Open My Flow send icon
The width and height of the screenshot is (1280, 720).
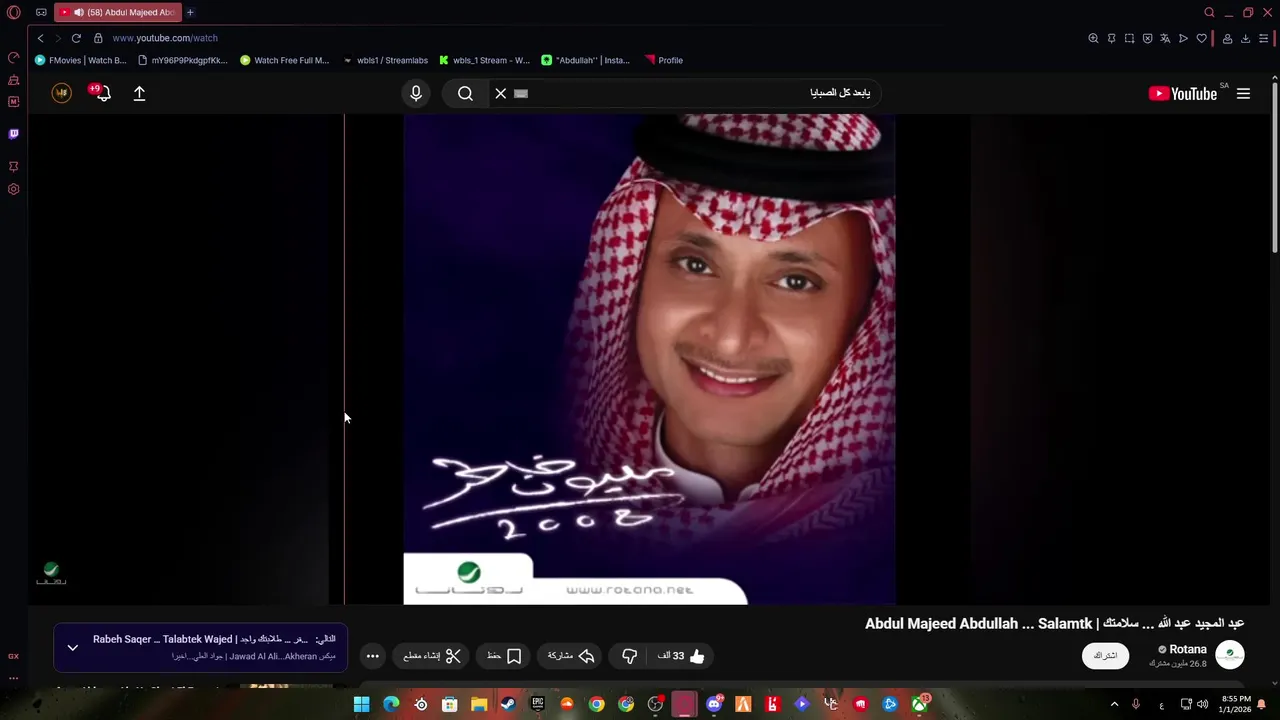click(x=1183, y=38)
